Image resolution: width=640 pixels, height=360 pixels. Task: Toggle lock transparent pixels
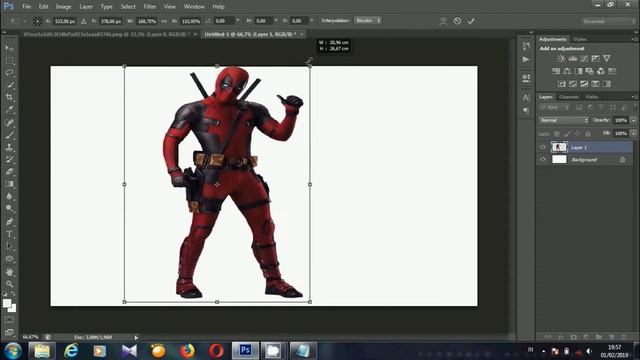point(557,133)
